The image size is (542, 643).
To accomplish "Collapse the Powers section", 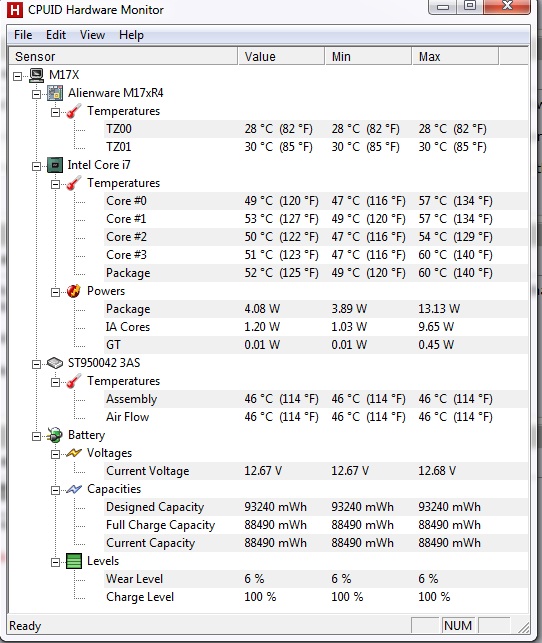I will click(55, 292).
